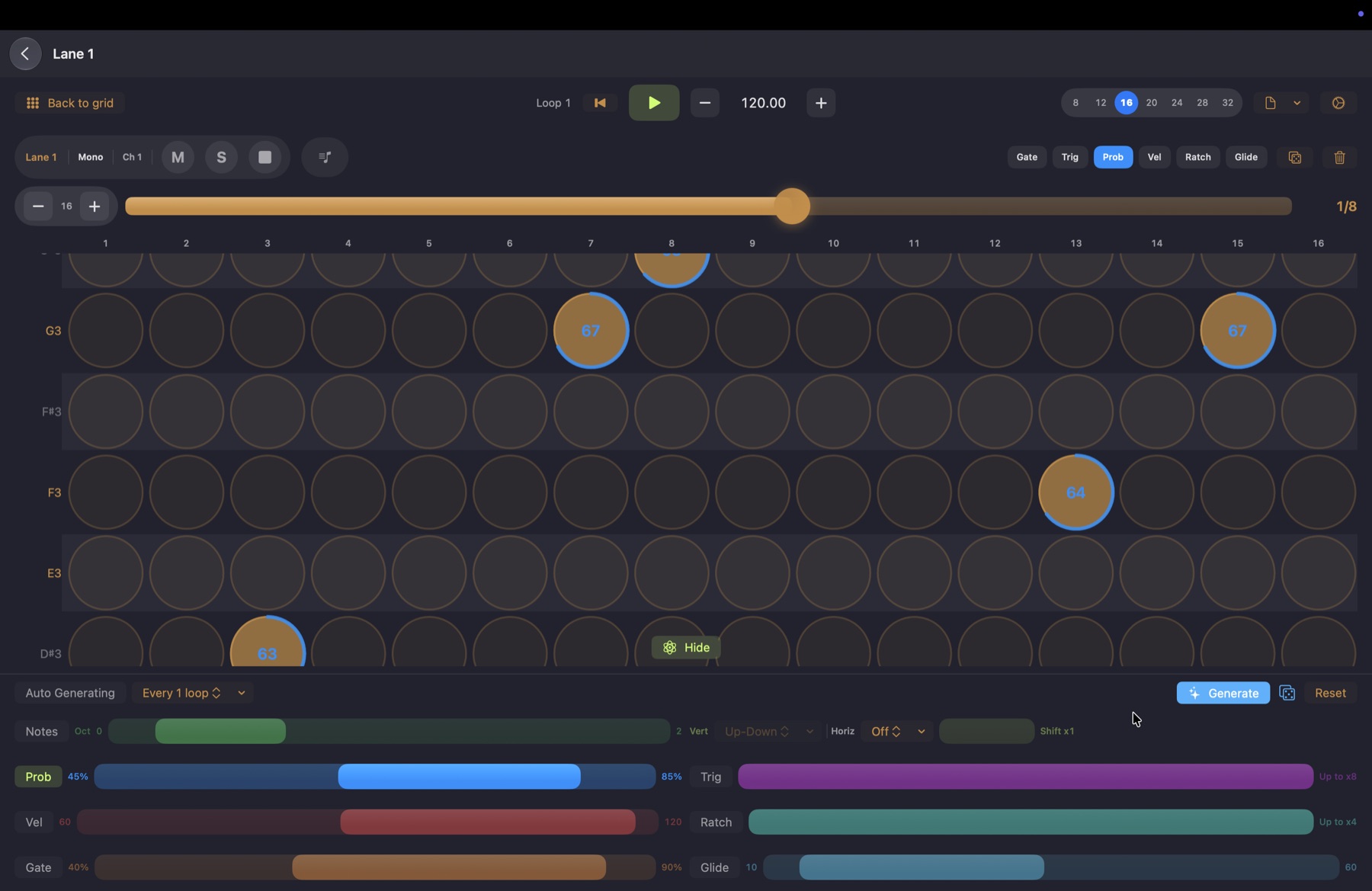Solo the lane with the S button
The width and height of the screenshot is (1372, 891).
[221, 157]
